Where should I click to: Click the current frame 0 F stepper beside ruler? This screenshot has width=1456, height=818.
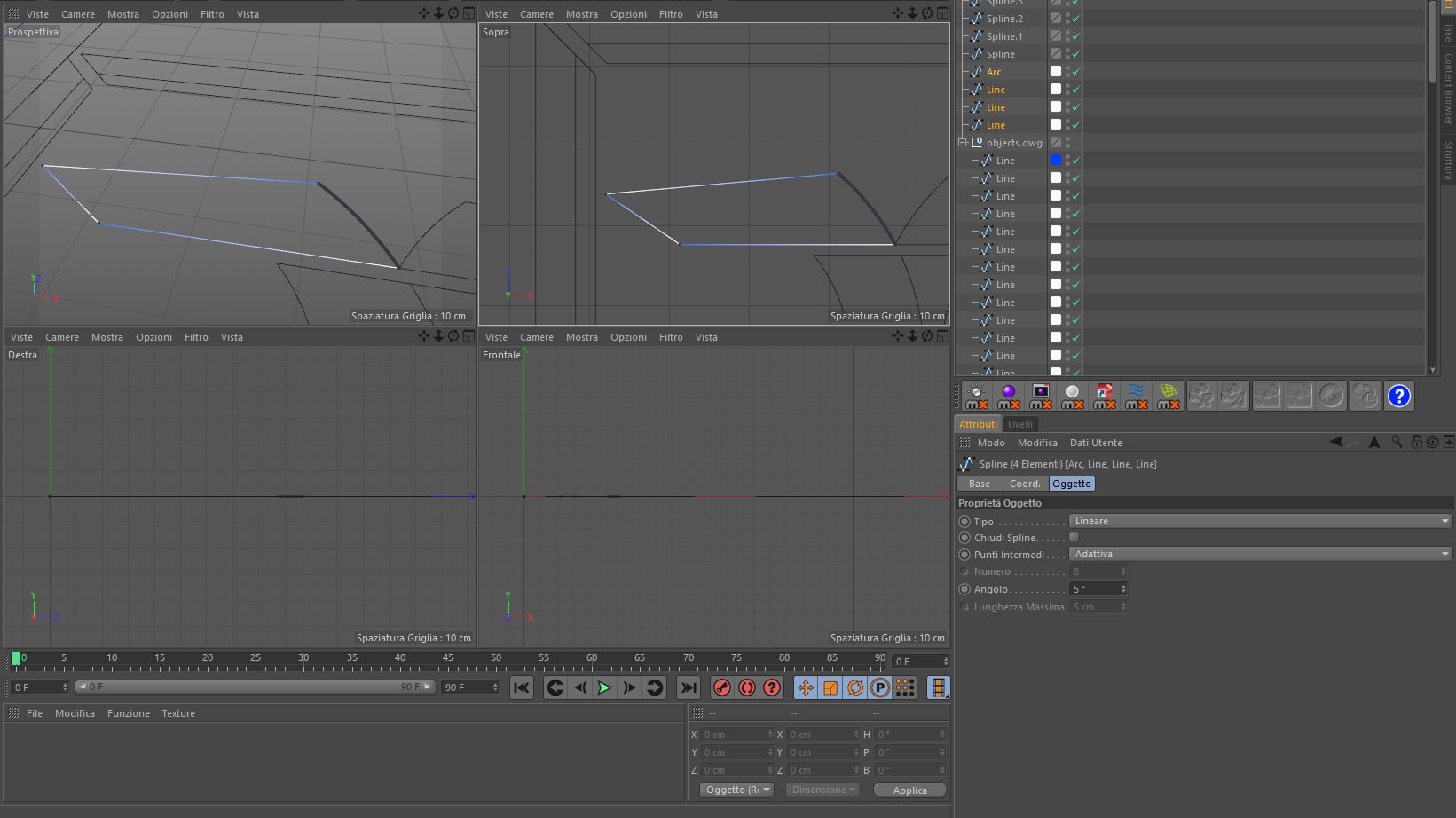click(946, 662)
